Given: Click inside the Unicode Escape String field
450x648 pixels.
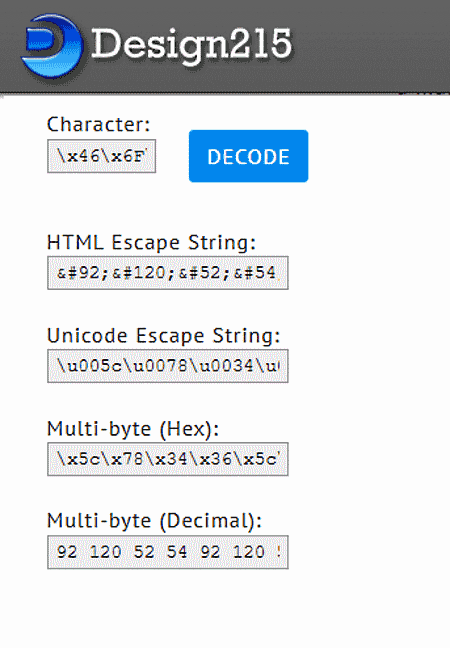Looking at the screenshot, I should (x=168, y=366).
